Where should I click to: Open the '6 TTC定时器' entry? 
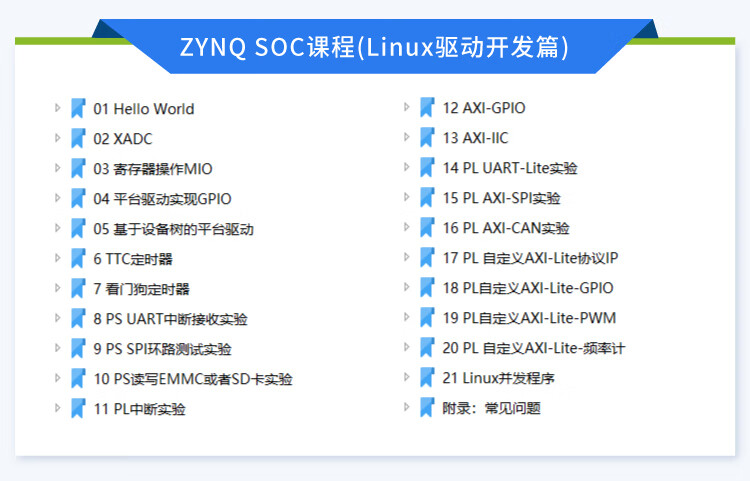pos(133,260)
